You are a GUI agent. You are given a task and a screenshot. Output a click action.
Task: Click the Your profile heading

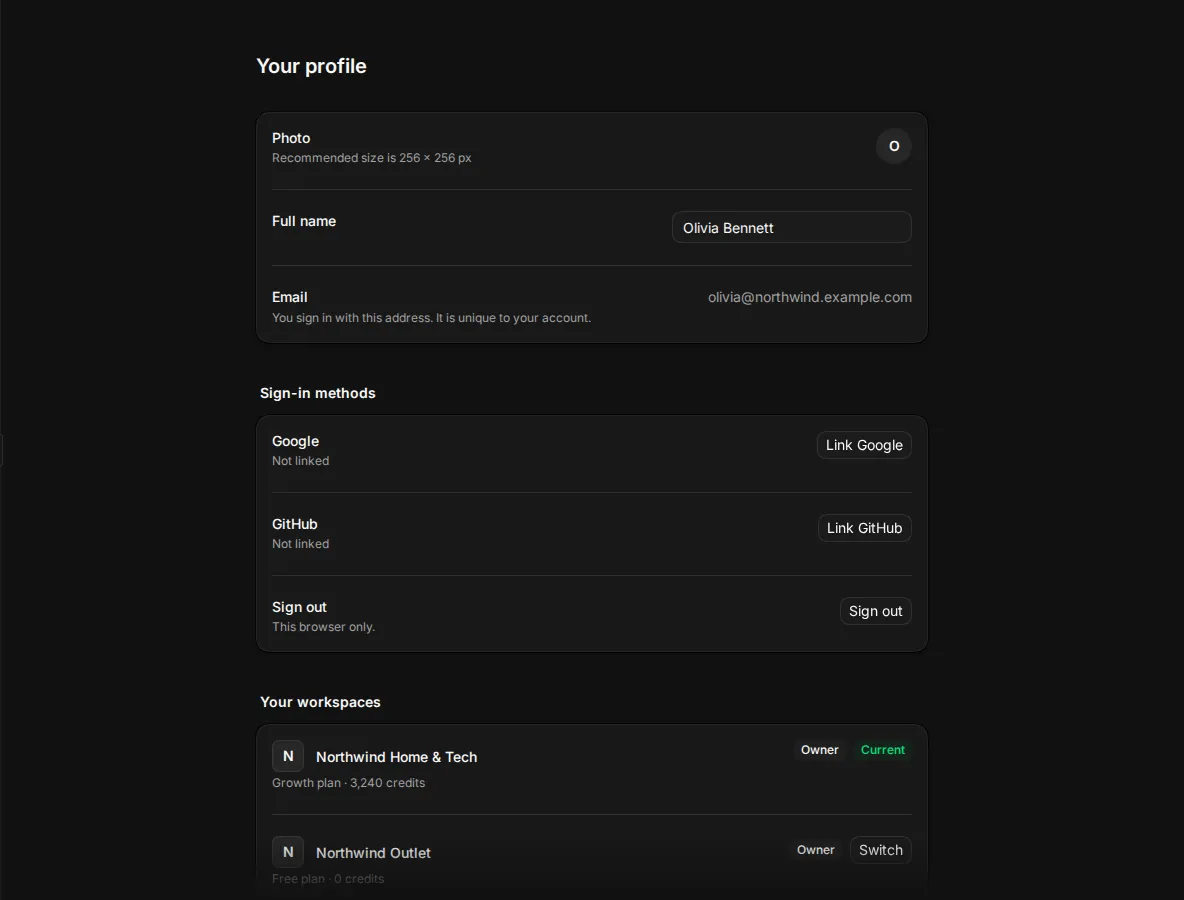pos(311,66)
